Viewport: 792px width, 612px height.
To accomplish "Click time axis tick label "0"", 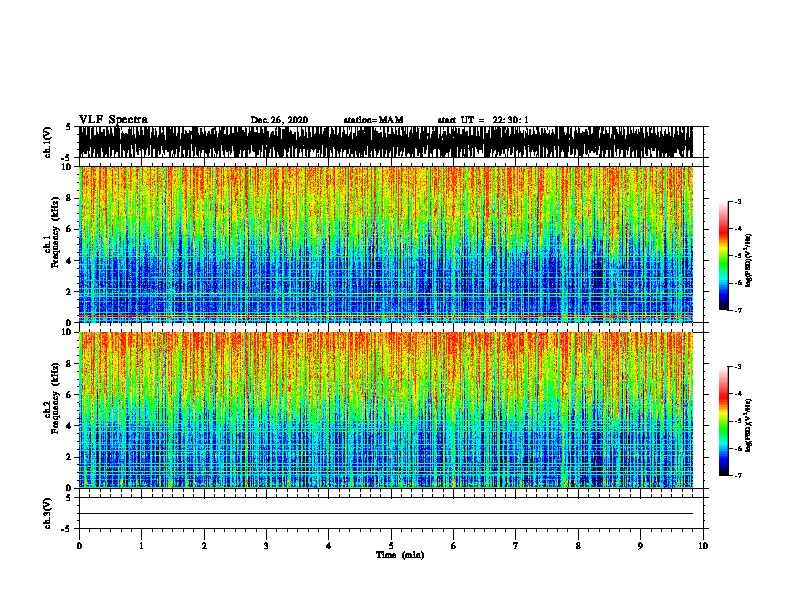I will [79, 545].
